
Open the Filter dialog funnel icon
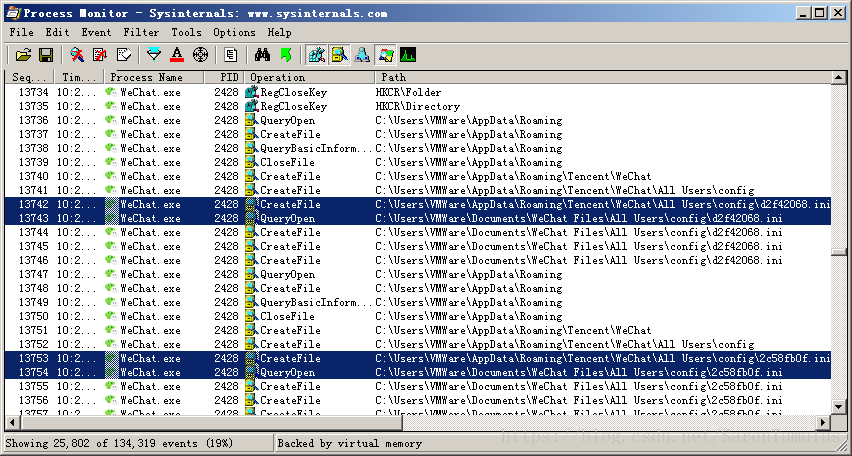pos(154,55)
